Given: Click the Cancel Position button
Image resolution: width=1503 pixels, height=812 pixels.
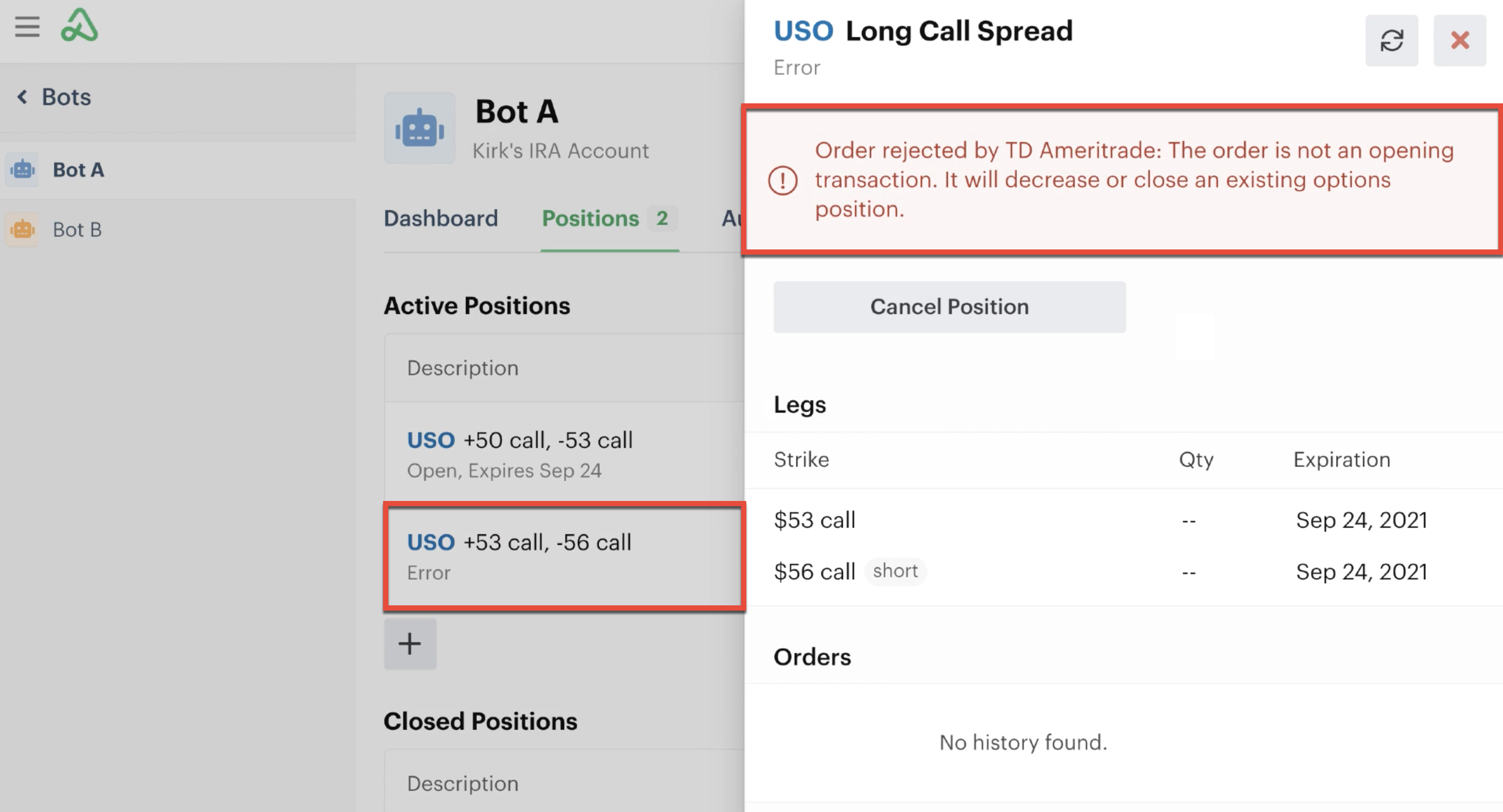Looking at the screenshot, I should point(949,307).
